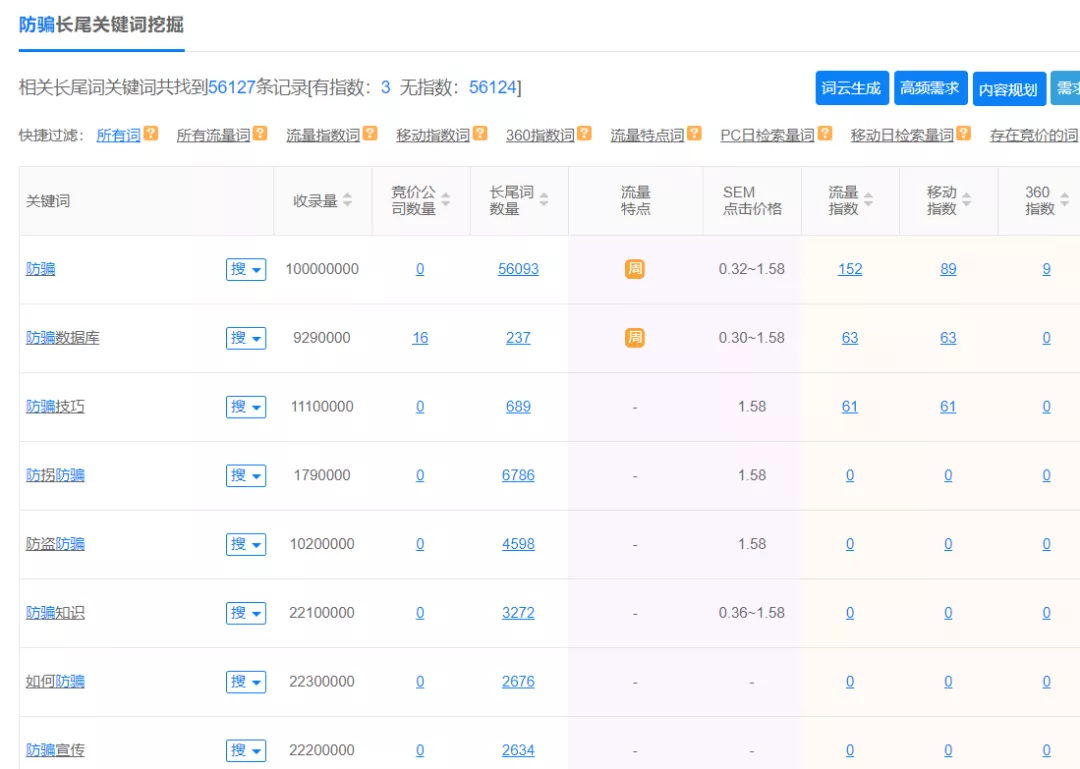The width and height of the screenshot is (1080, 769).
Task: Click the 高频需求 button
Action: click(931, 88)
